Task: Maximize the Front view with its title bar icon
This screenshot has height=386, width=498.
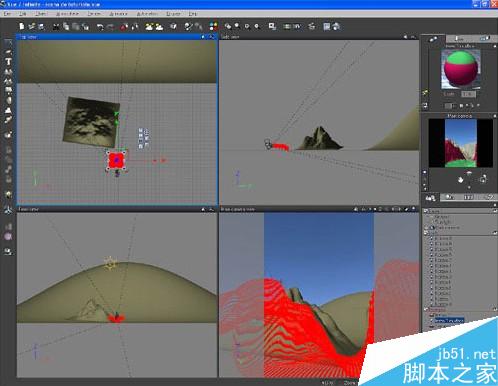Action: click(x=212, y=209)
